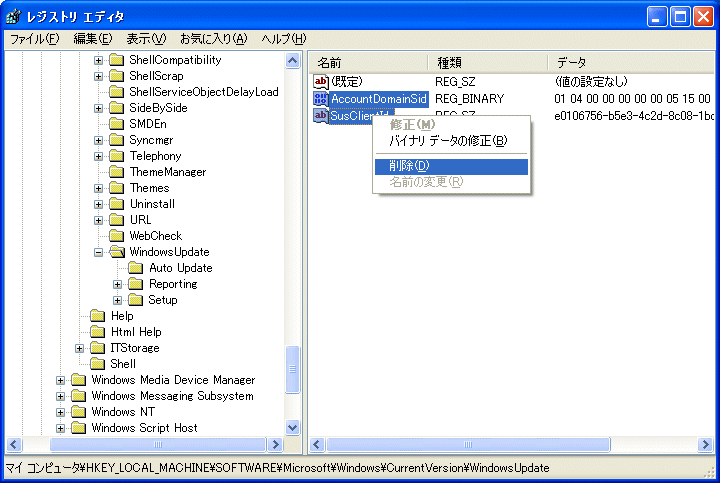Expand the Uninstall key
The height and width of the screenshot is (483, 720).
[x=98, y=204]
